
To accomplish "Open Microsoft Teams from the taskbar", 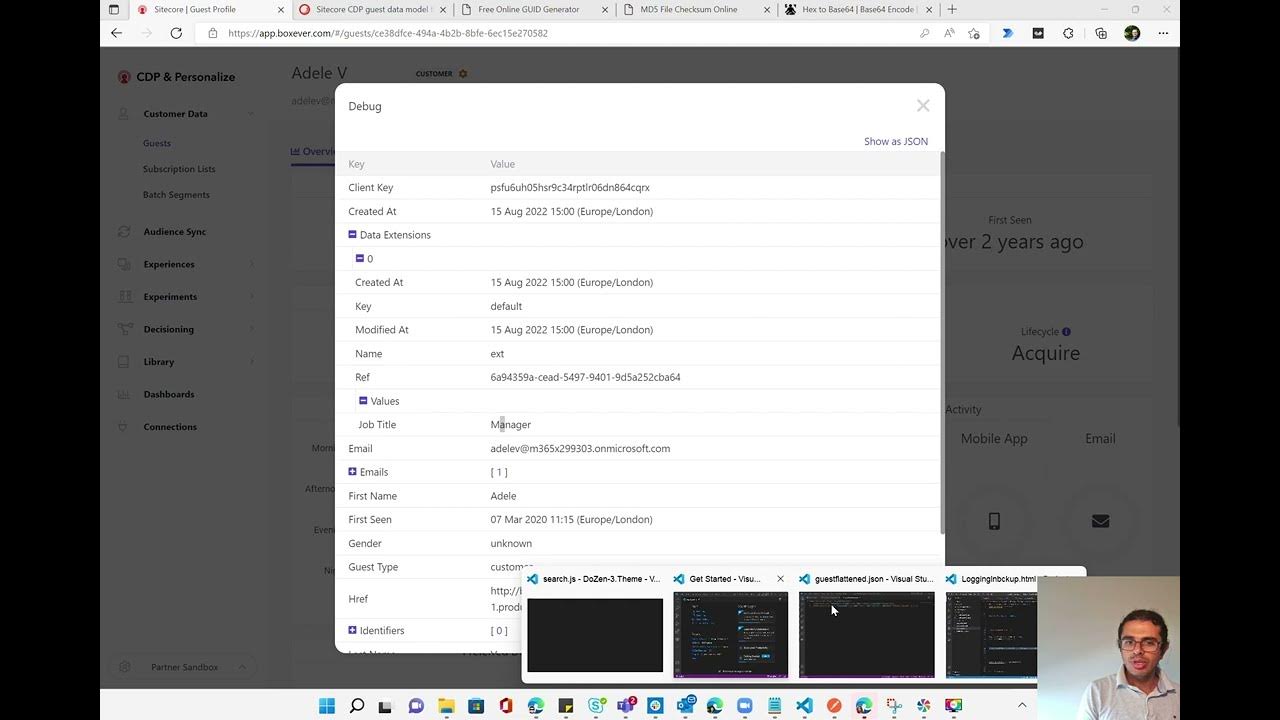I will (626, 706).
